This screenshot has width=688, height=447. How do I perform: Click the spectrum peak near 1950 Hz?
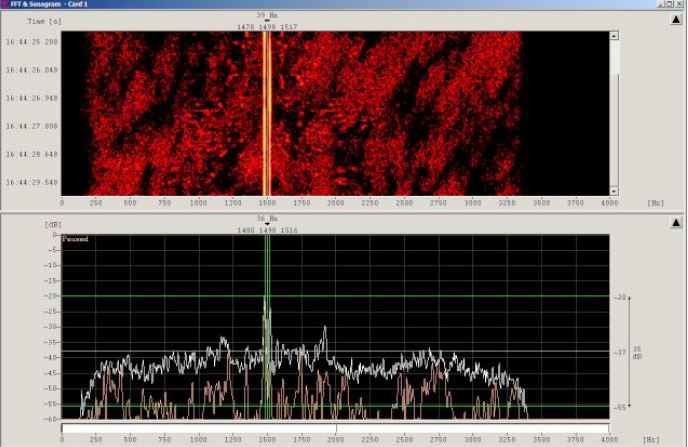[324, 330]
